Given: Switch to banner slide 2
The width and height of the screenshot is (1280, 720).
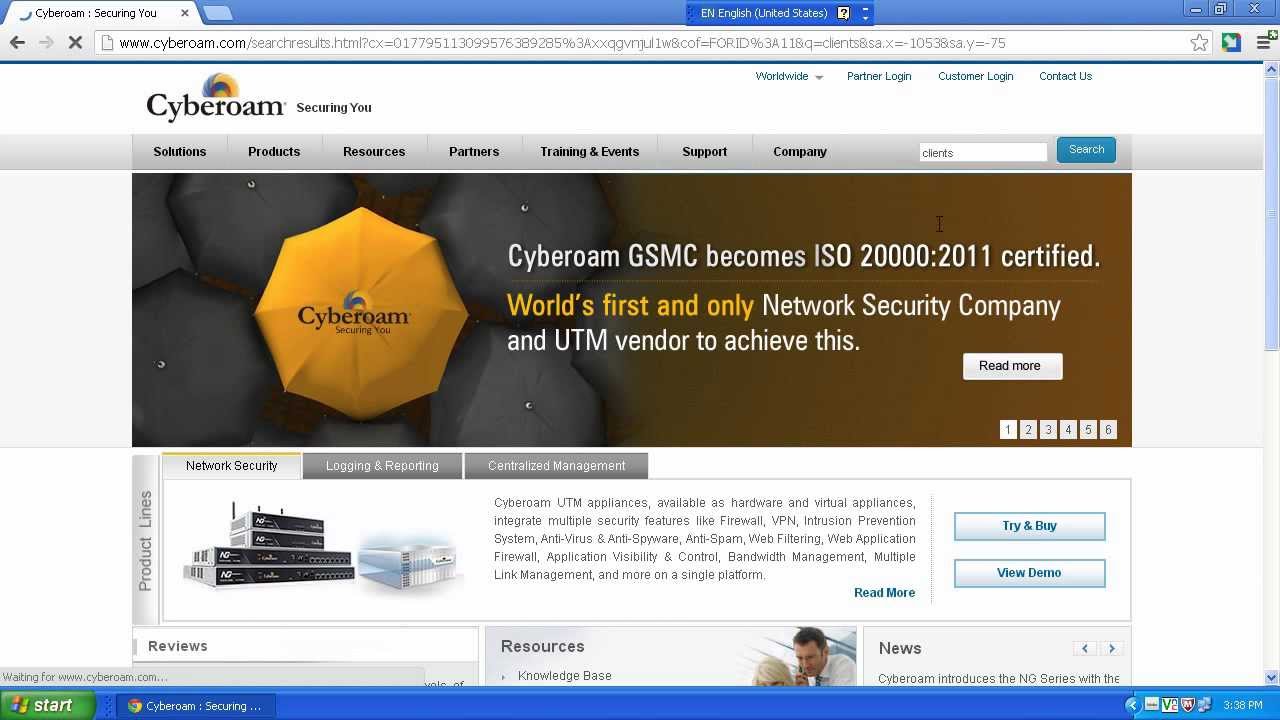Looking at the screenshot, I should click(x=1028, y=429).
